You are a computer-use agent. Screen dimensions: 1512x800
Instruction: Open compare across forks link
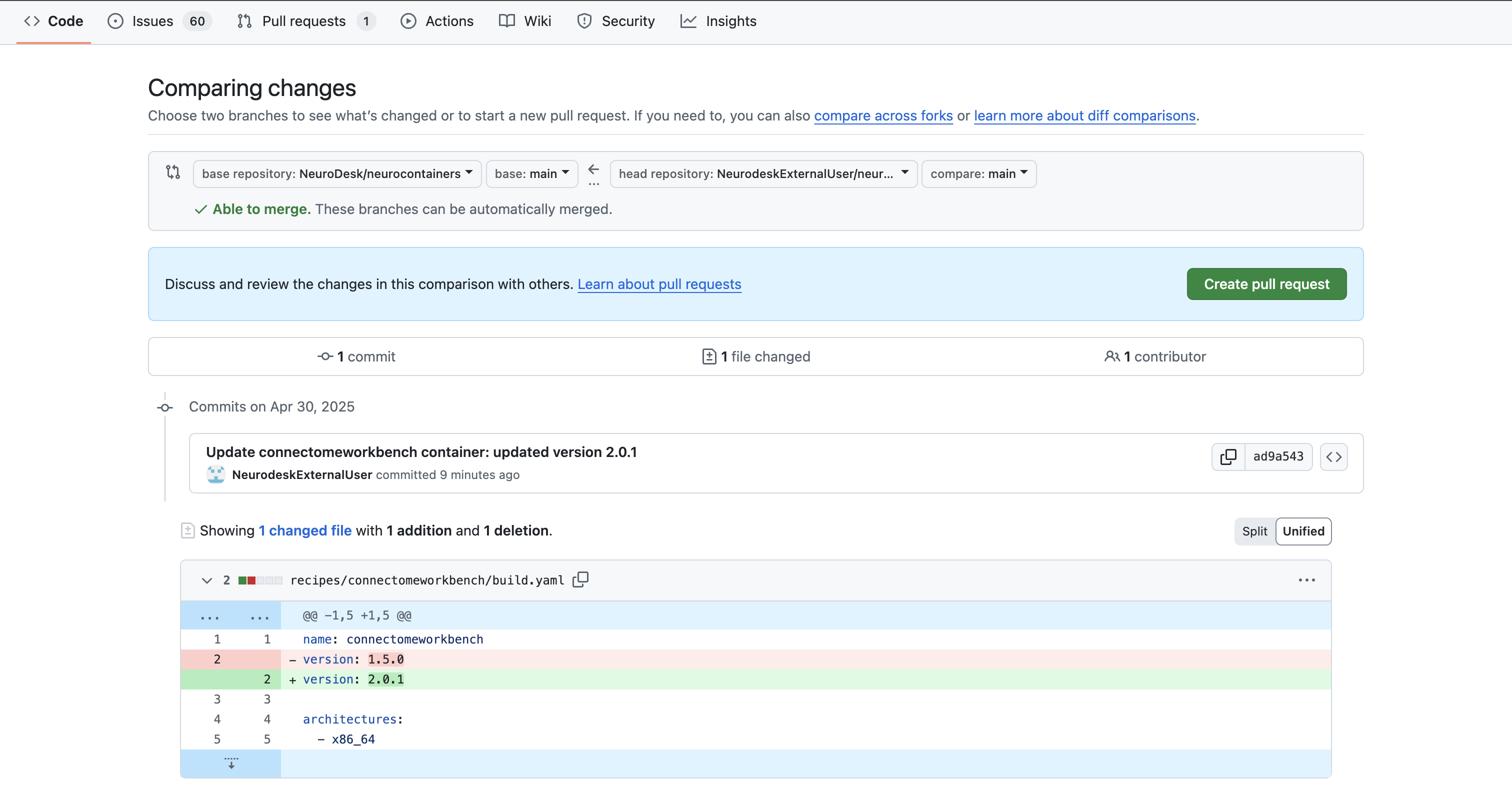coord(883,115)
